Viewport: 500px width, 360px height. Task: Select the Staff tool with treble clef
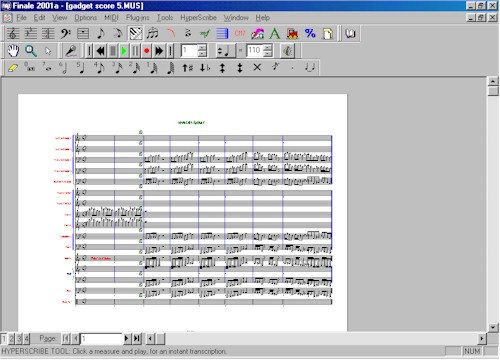(x=13, y=33)
